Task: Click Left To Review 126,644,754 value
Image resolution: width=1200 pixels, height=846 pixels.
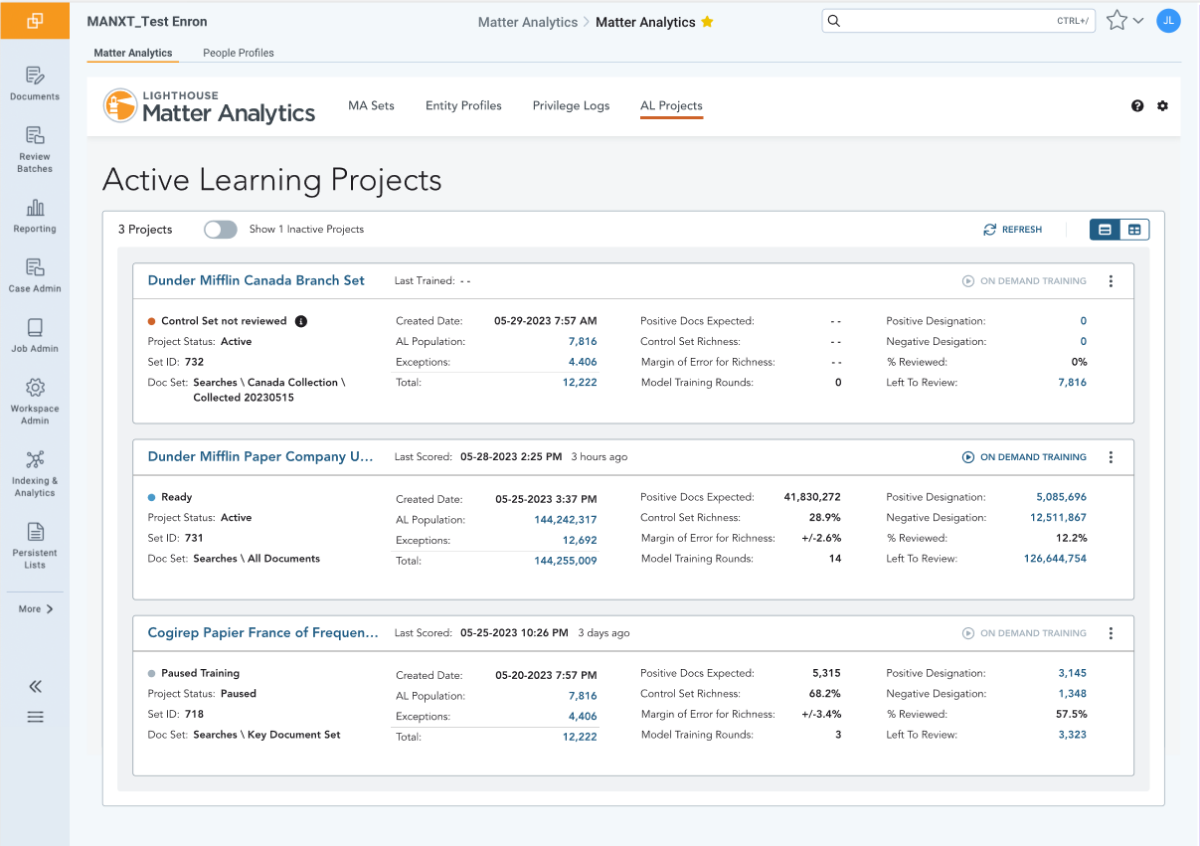Action: point(1055,559)
